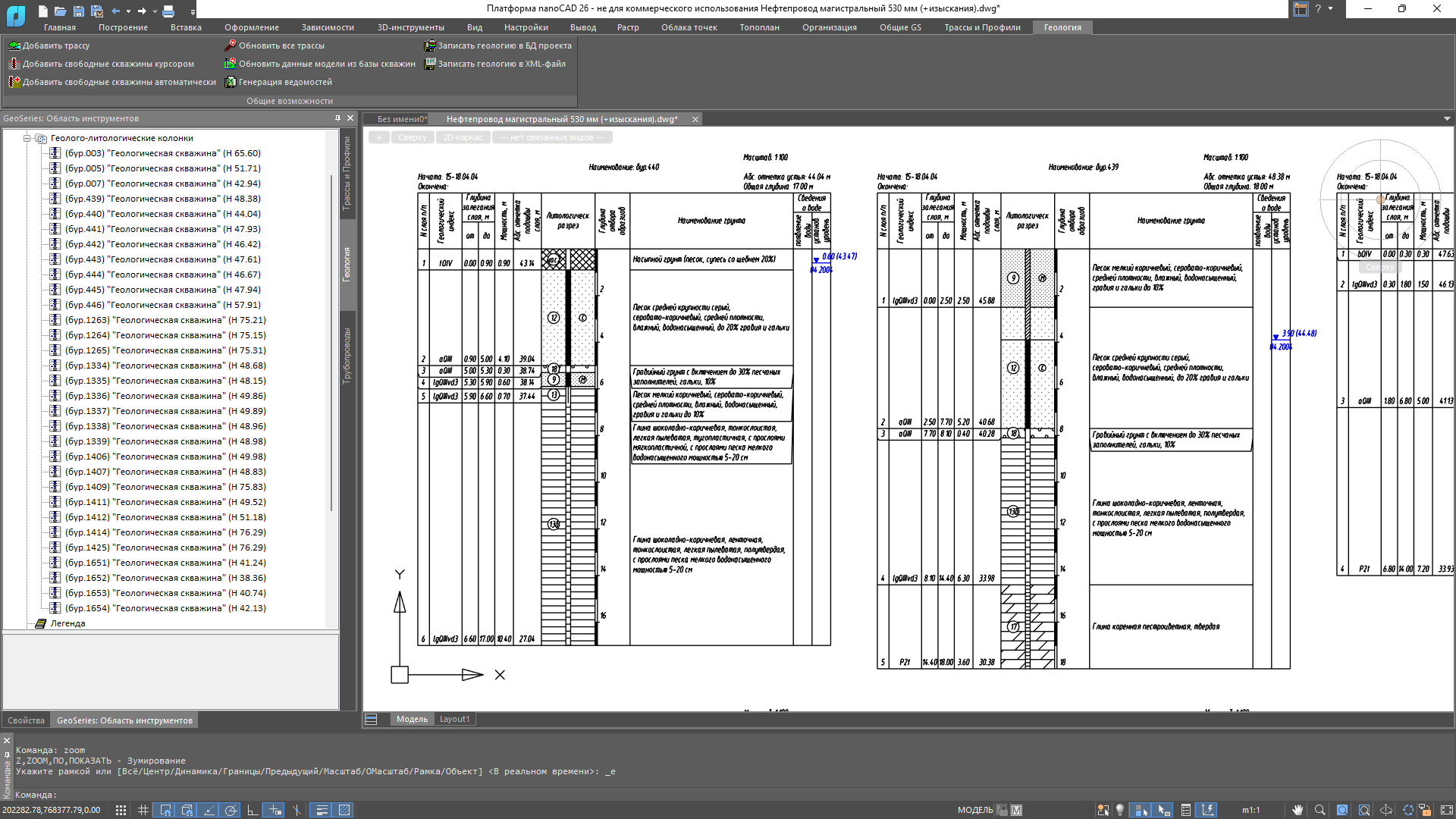Open layout list icon beside Модель
The height and width of the screenshot is (819, 1456).
coord(371,719)
